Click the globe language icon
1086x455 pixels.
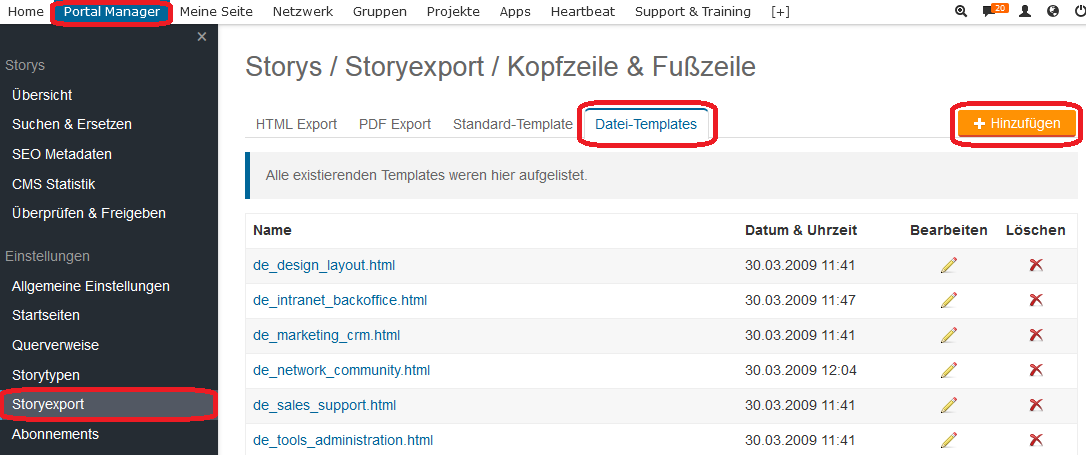[1053, 12]
